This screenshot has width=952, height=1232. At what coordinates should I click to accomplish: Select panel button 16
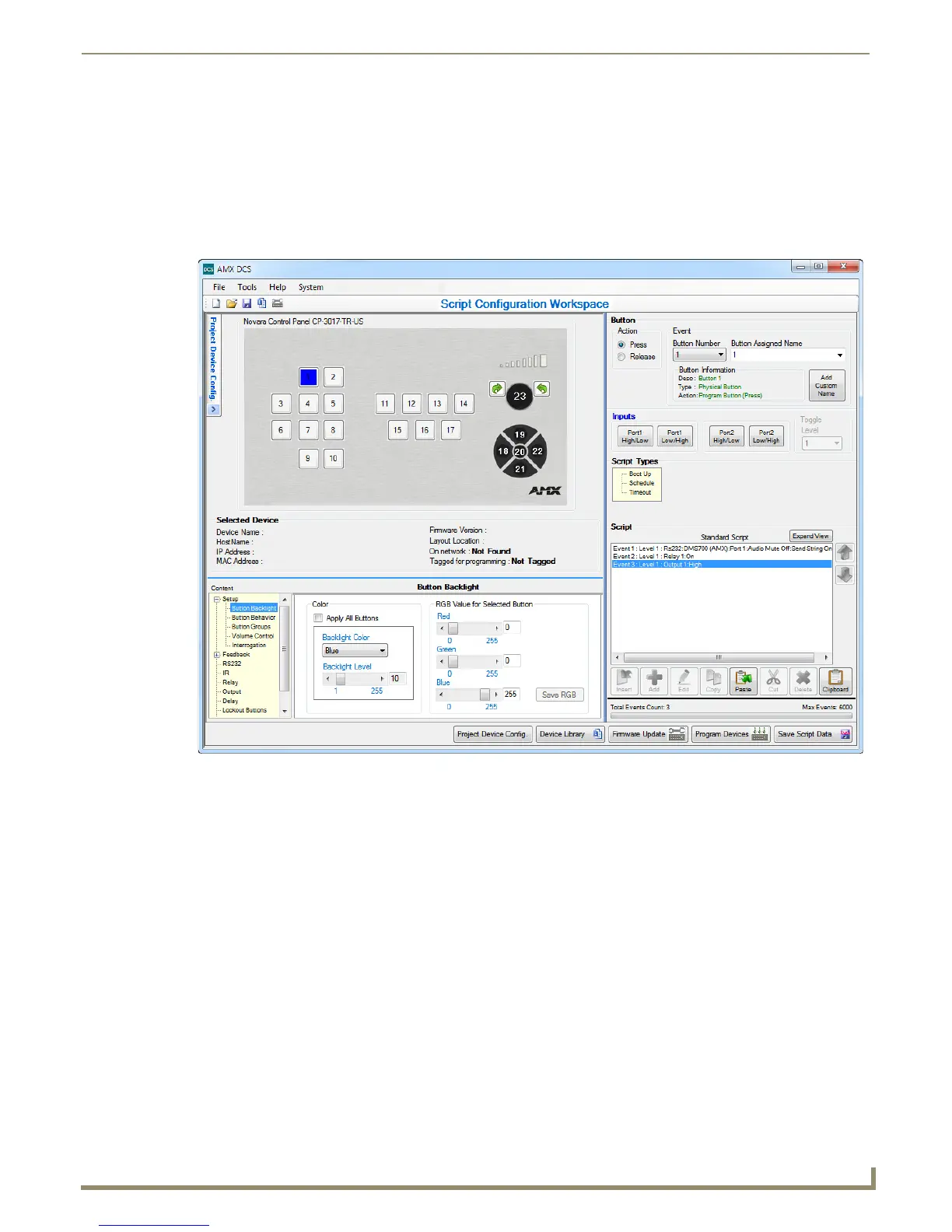coord(425,430)
